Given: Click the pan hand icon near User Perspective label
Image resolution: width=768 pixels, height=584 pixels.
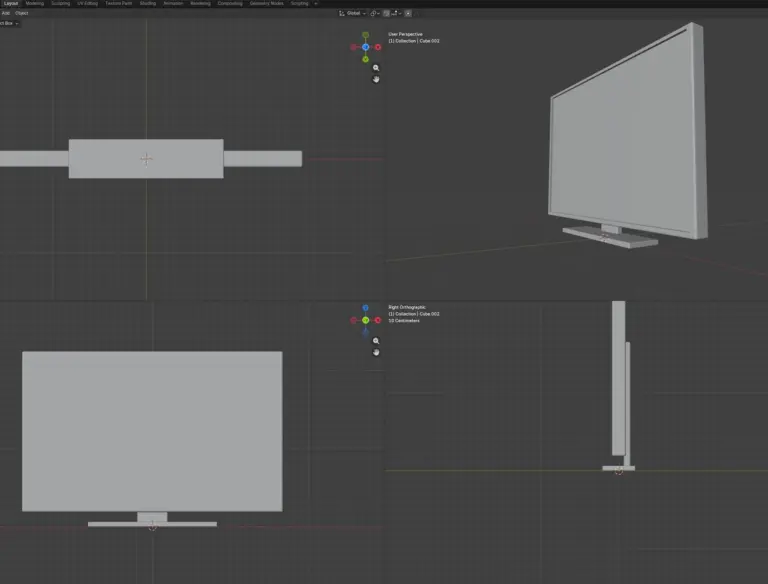Looking at the screenshot, I should click(376, 79).
